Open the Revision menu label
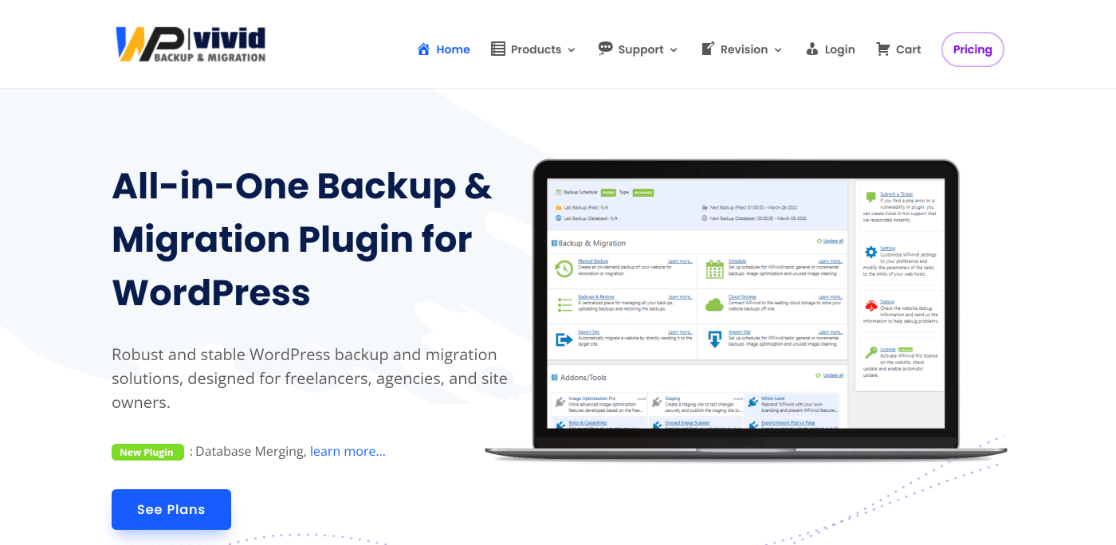 [x=744, y=49]
